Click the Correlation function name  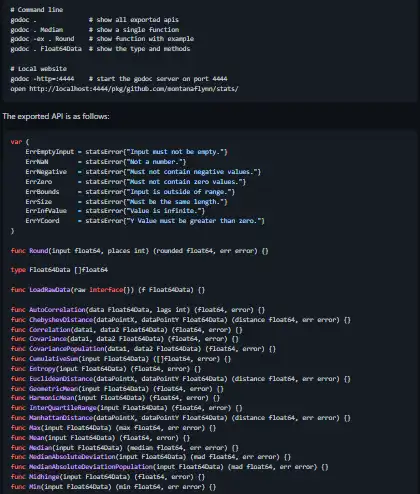coord(50,330)
